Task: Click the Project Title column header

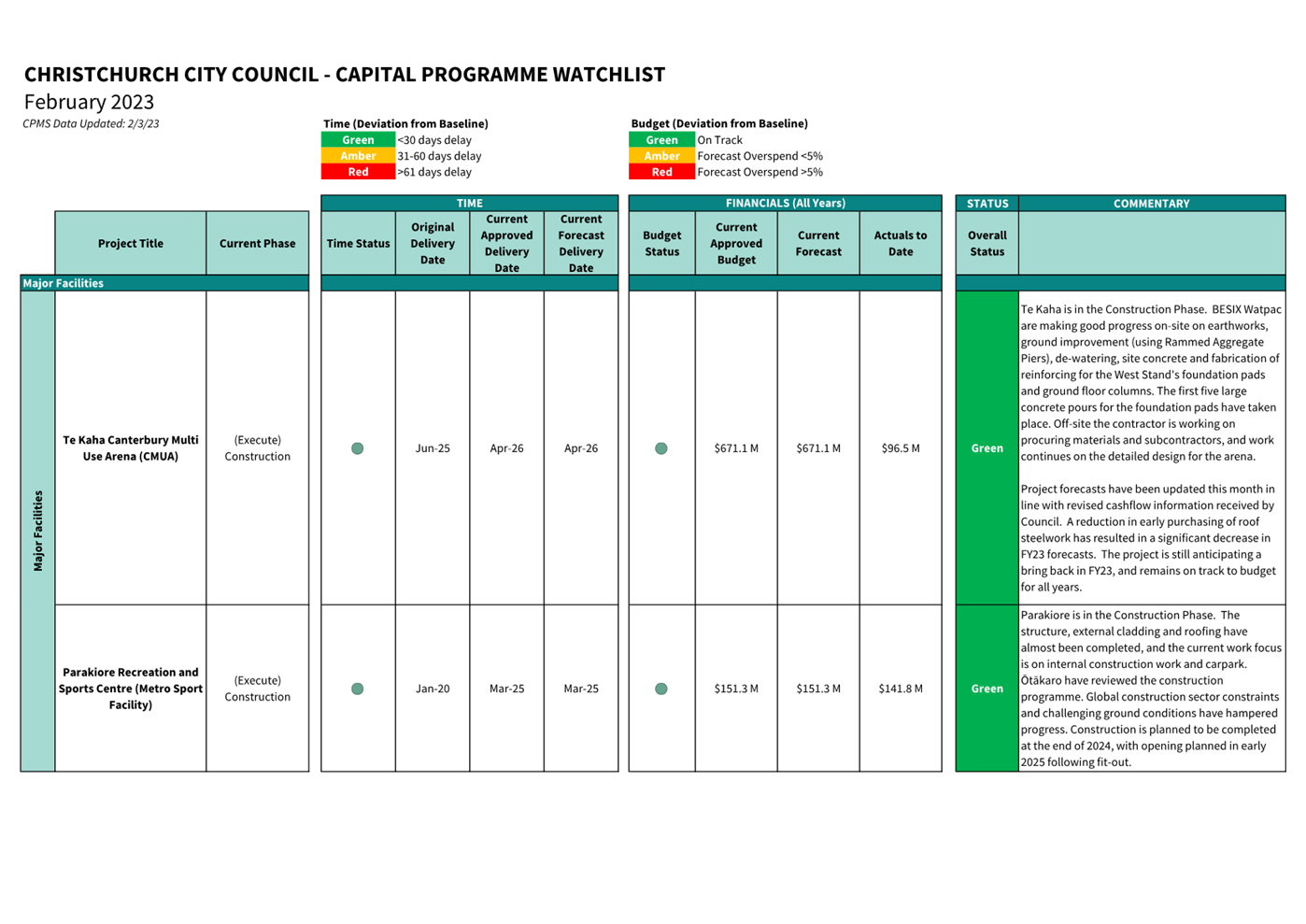Action: tap(131, 243)
